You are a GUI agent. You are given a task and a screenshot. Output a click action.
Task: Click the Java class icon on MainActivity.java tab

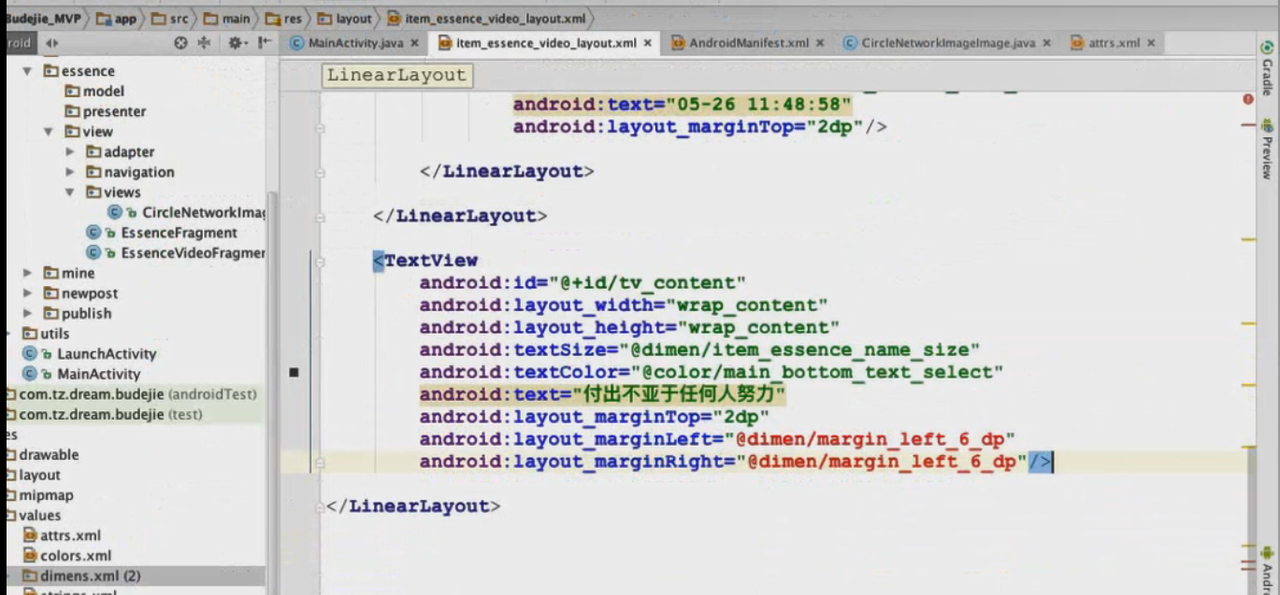[297, 43]
